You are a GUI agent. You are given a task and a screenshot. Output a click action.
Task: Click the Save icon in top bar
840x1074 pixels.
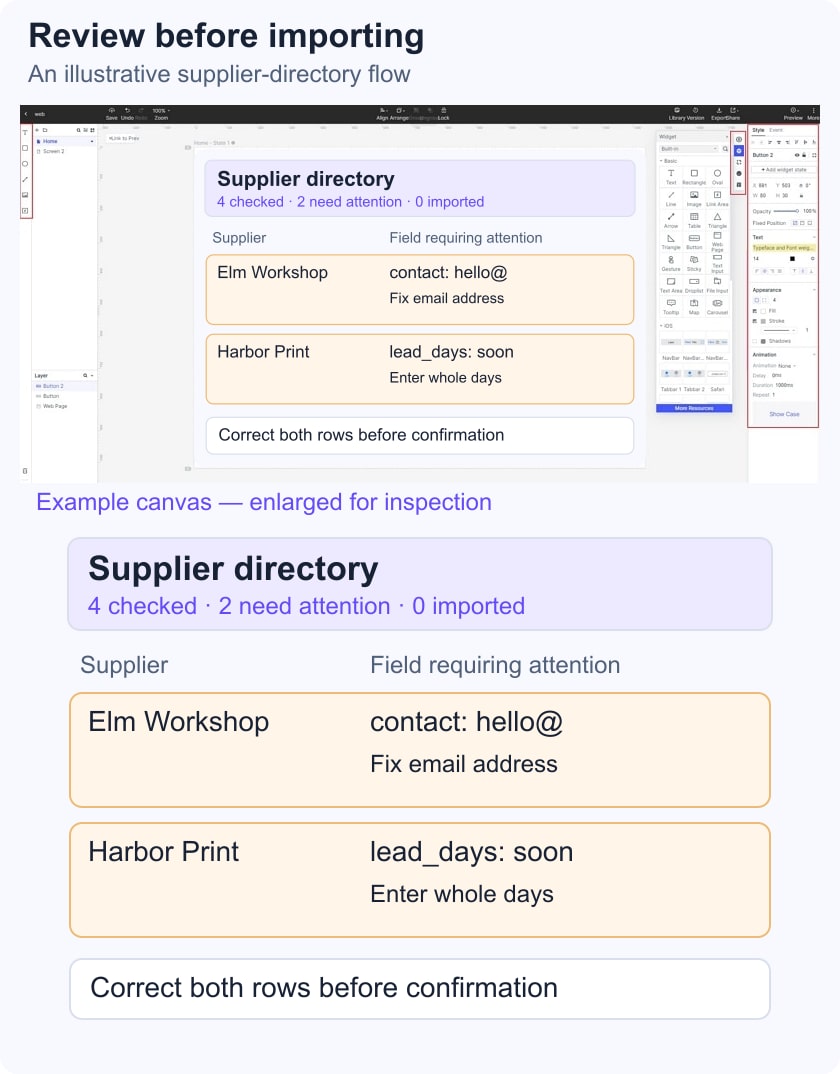112,110
